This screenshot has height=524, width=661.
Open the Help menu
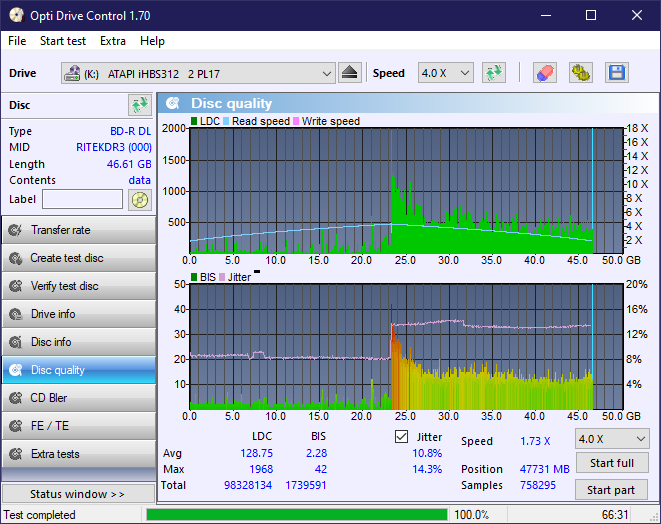point(152,41)
